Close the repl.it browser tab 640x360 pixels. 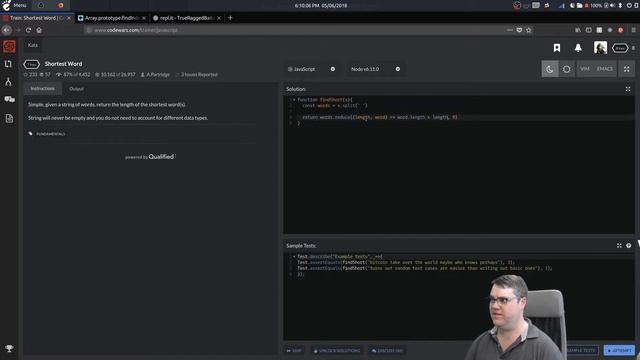tap(219, 18)
